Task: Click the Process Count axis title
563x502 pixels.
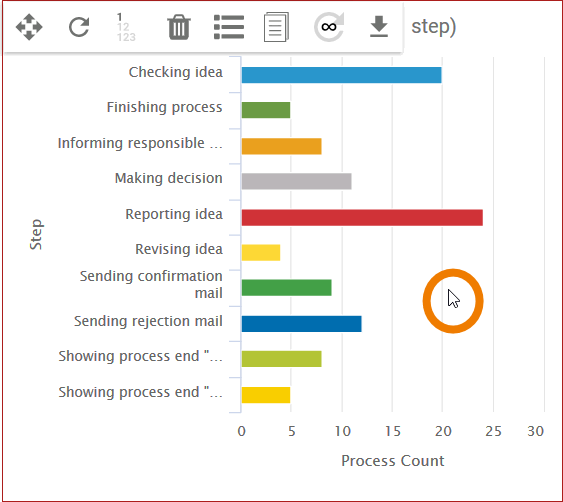Action: coord(393,461)
